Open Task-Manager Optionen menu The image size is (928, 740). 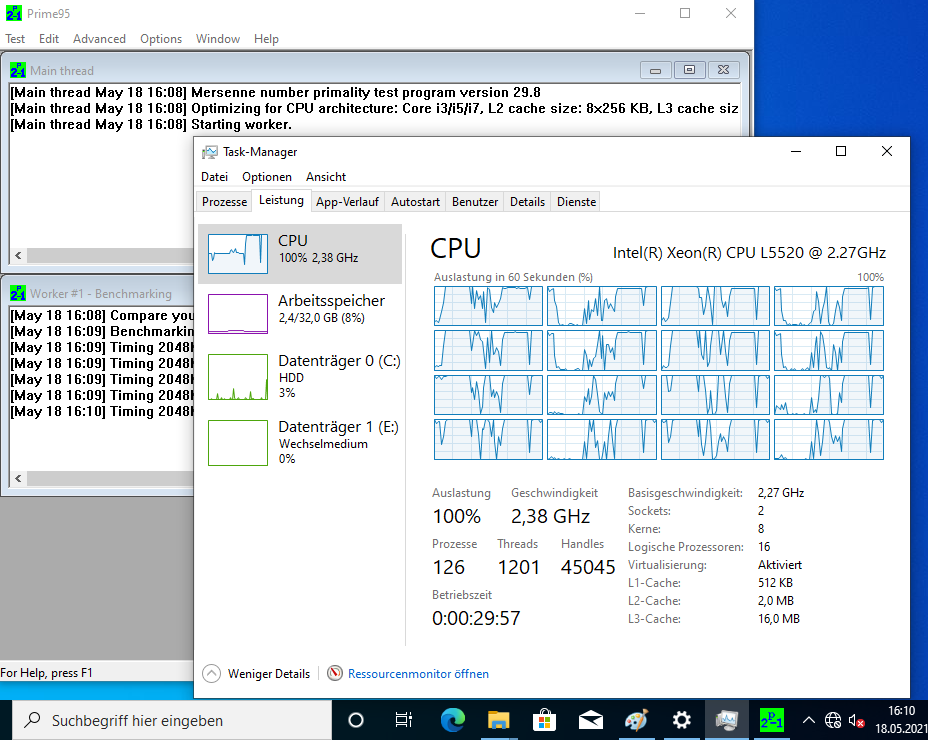(267, 177)
